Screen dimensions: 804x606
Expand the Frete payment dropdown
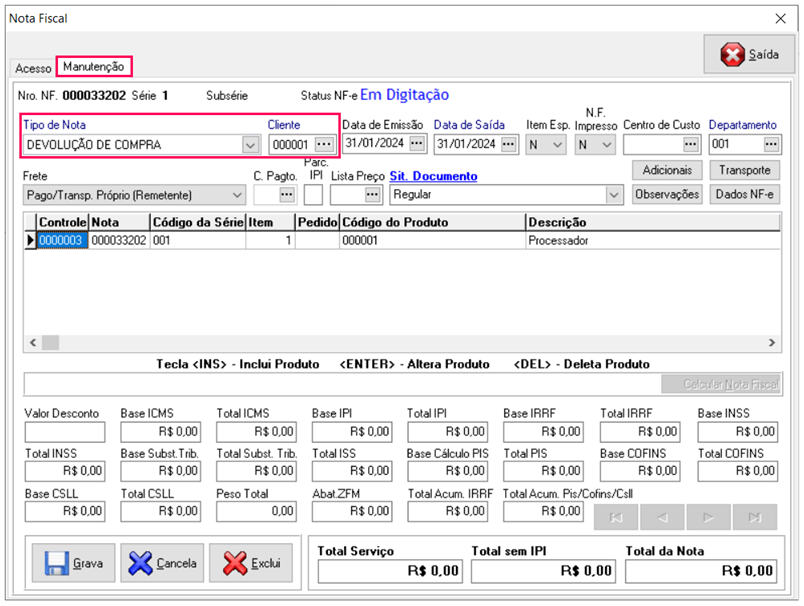tap(236, 194)
